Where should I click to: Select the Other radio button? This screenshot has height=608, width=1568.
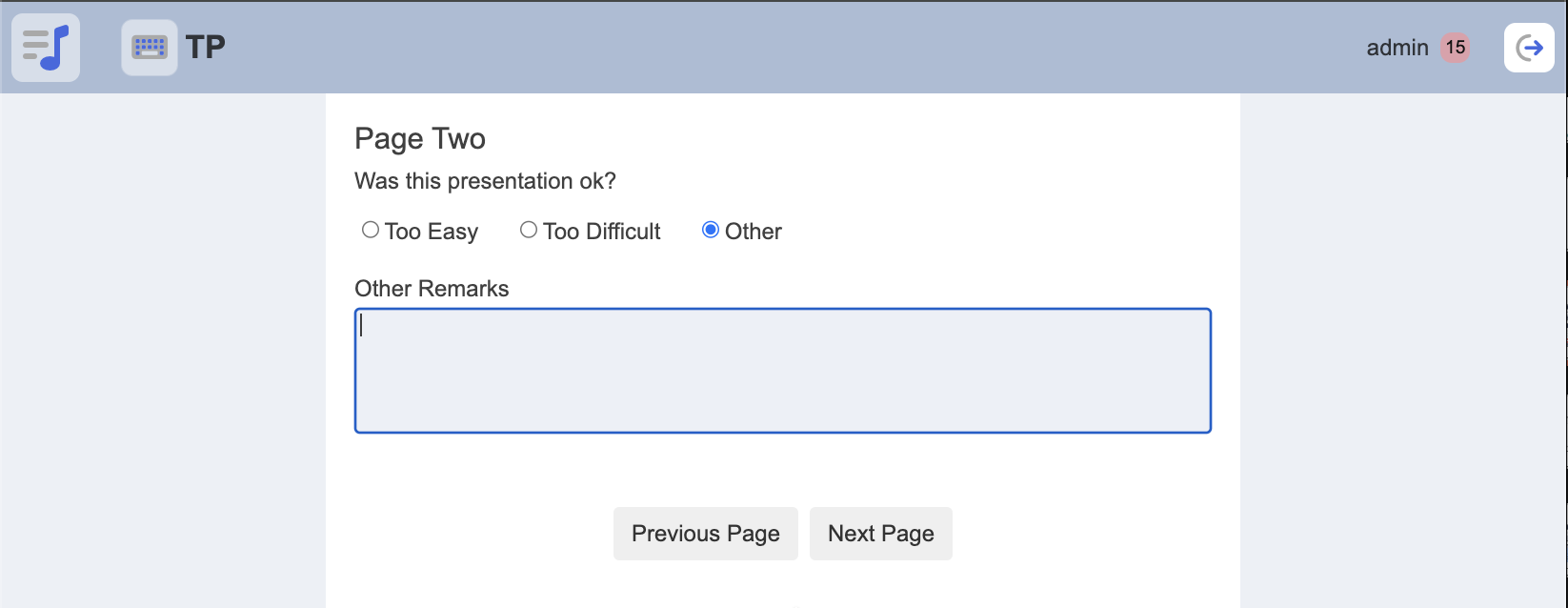[711, 230]
